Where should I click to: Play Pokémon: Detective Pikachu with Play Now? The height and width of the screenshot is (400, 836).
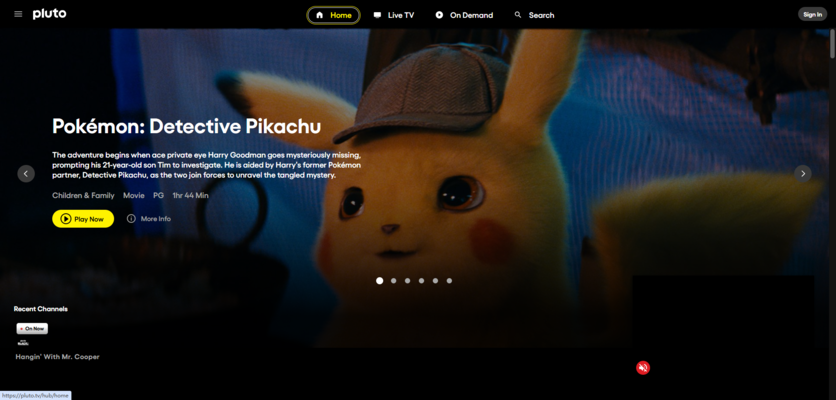tap(83, 219)
